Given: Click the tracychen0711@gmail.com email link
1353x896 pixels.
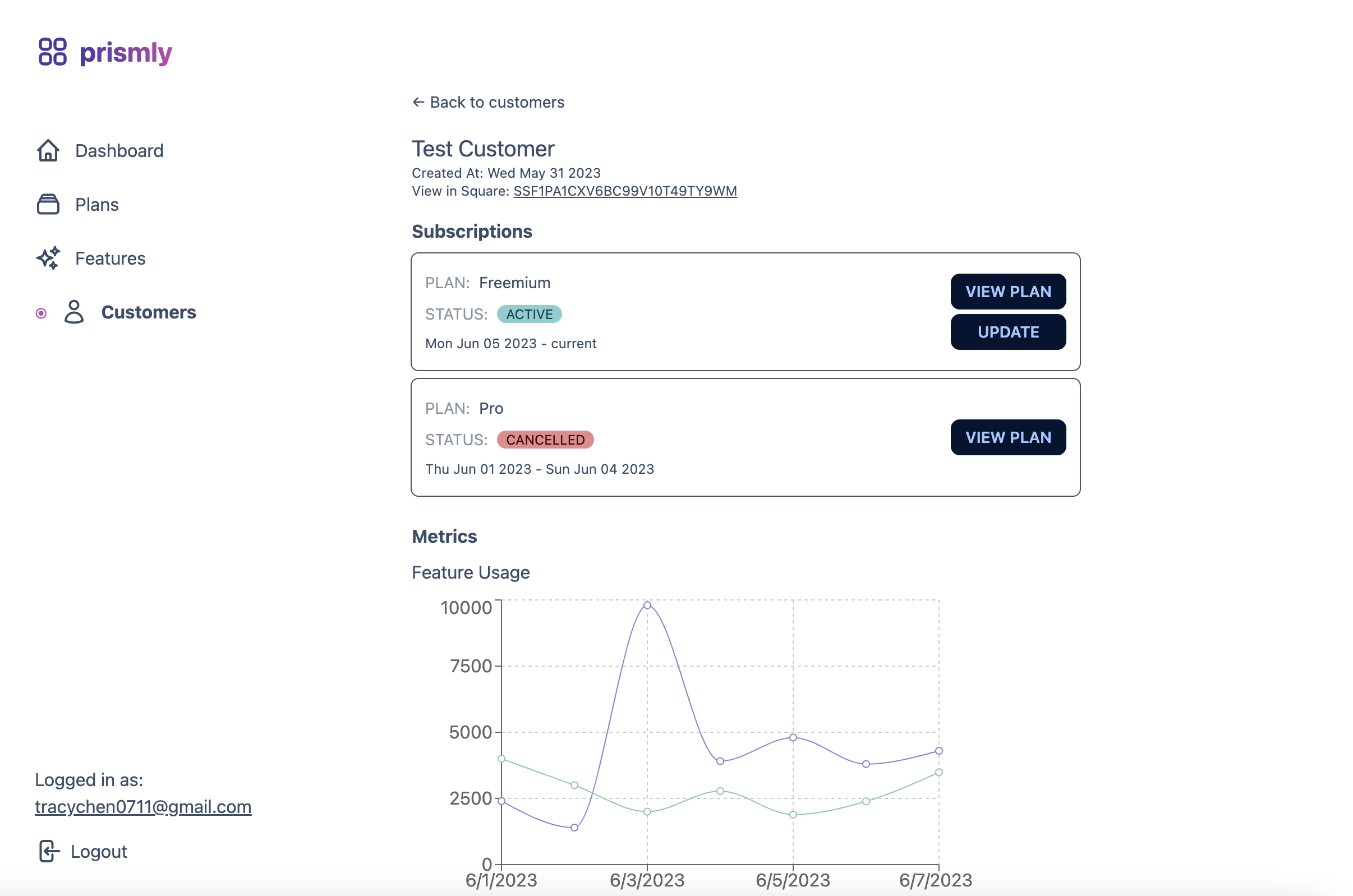Looking at the screenshot, I should point(143,807).
